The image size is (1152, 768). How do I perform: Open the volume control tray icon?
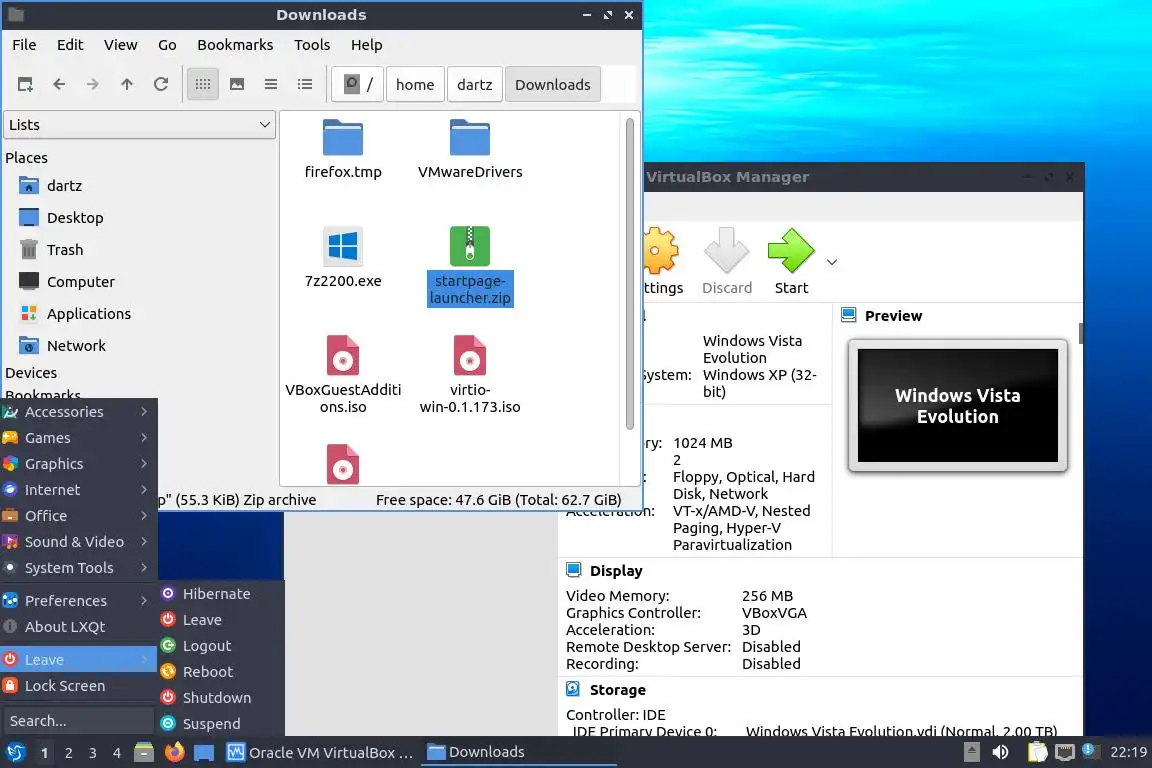1001,753
